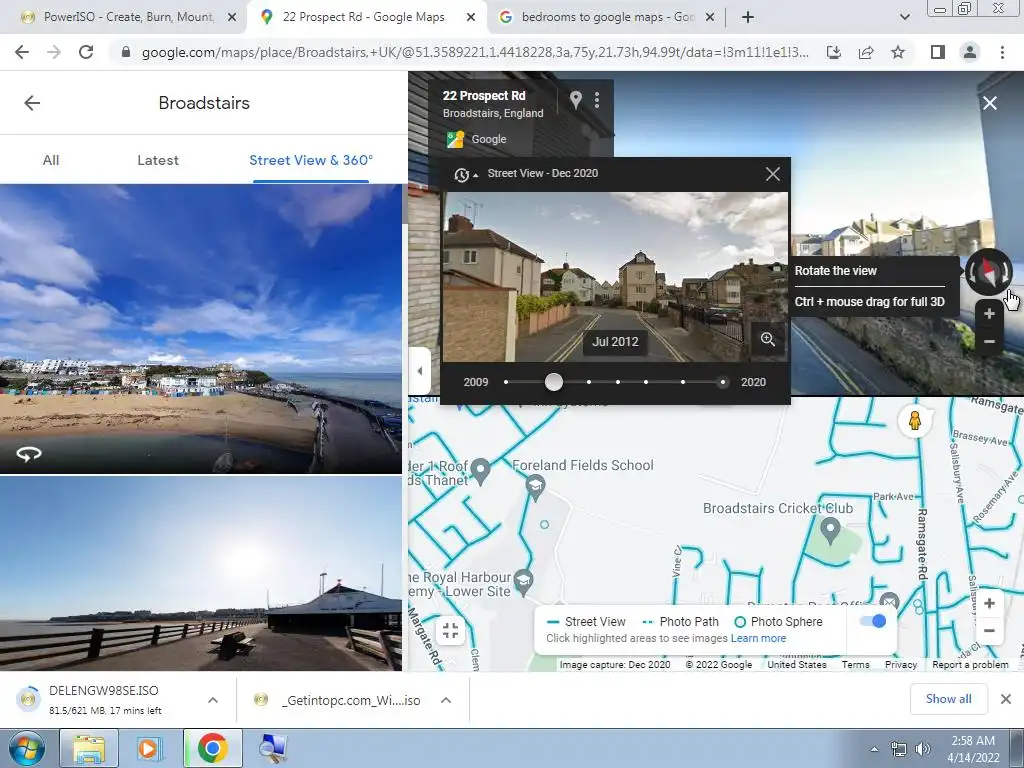
Task: Select the Street View & 360° tab
Action: pyautogui.click(x=311, y=160)
